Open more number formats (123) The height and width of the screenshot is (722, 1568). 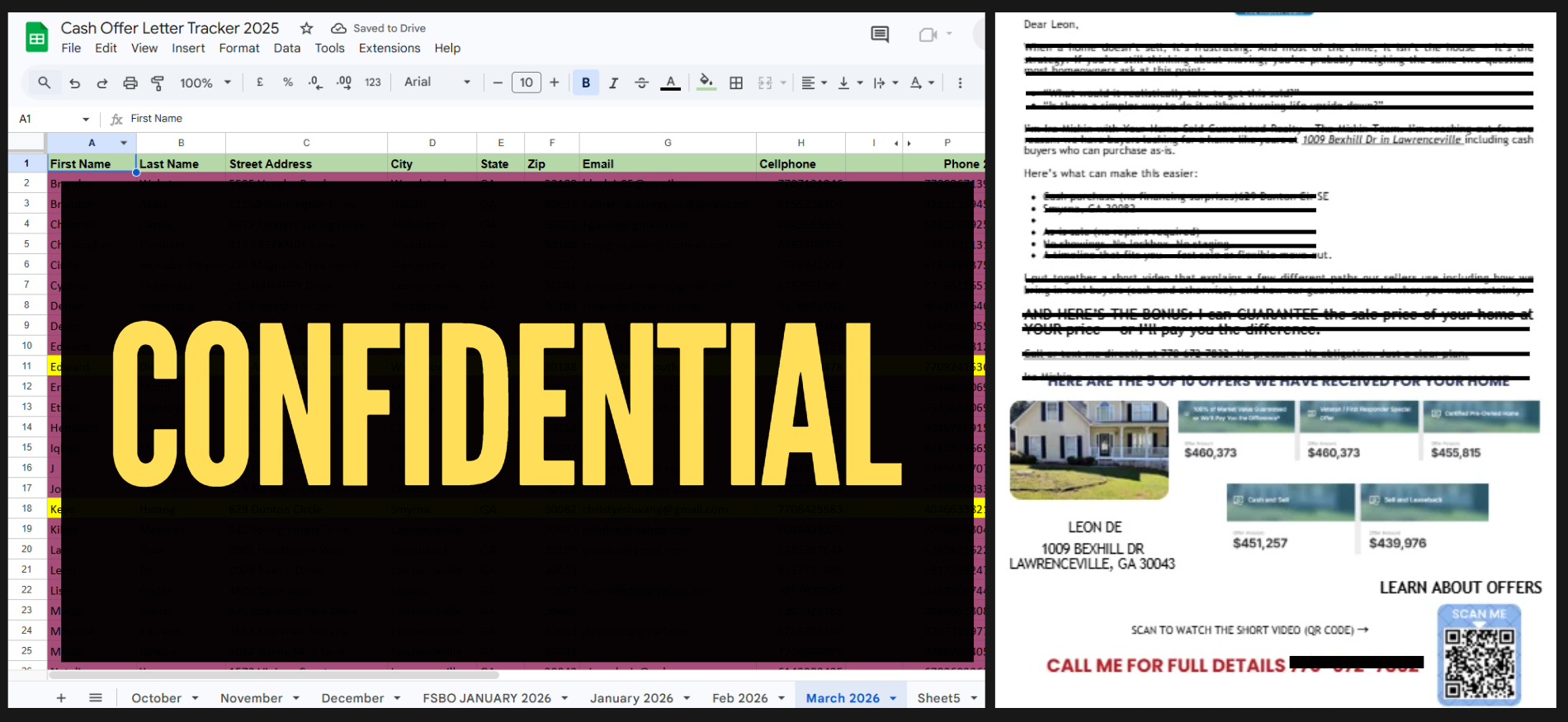(373, 83)
